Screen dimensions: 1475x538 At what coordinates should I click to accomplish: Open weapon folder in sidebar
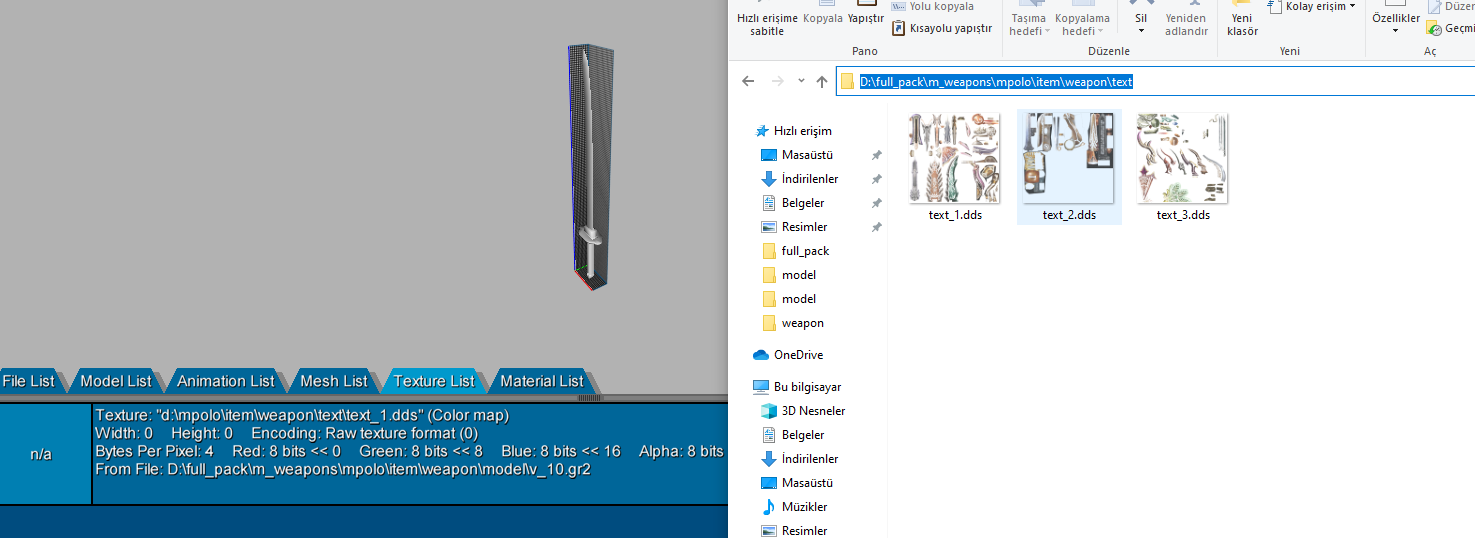802,323
